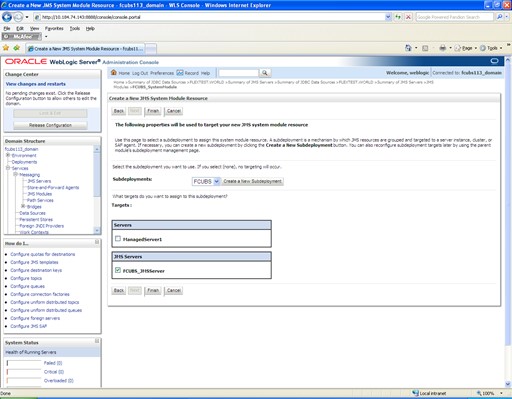Expand the Bridges tree node
Viewport: 512px width, 399px height.
23,206
